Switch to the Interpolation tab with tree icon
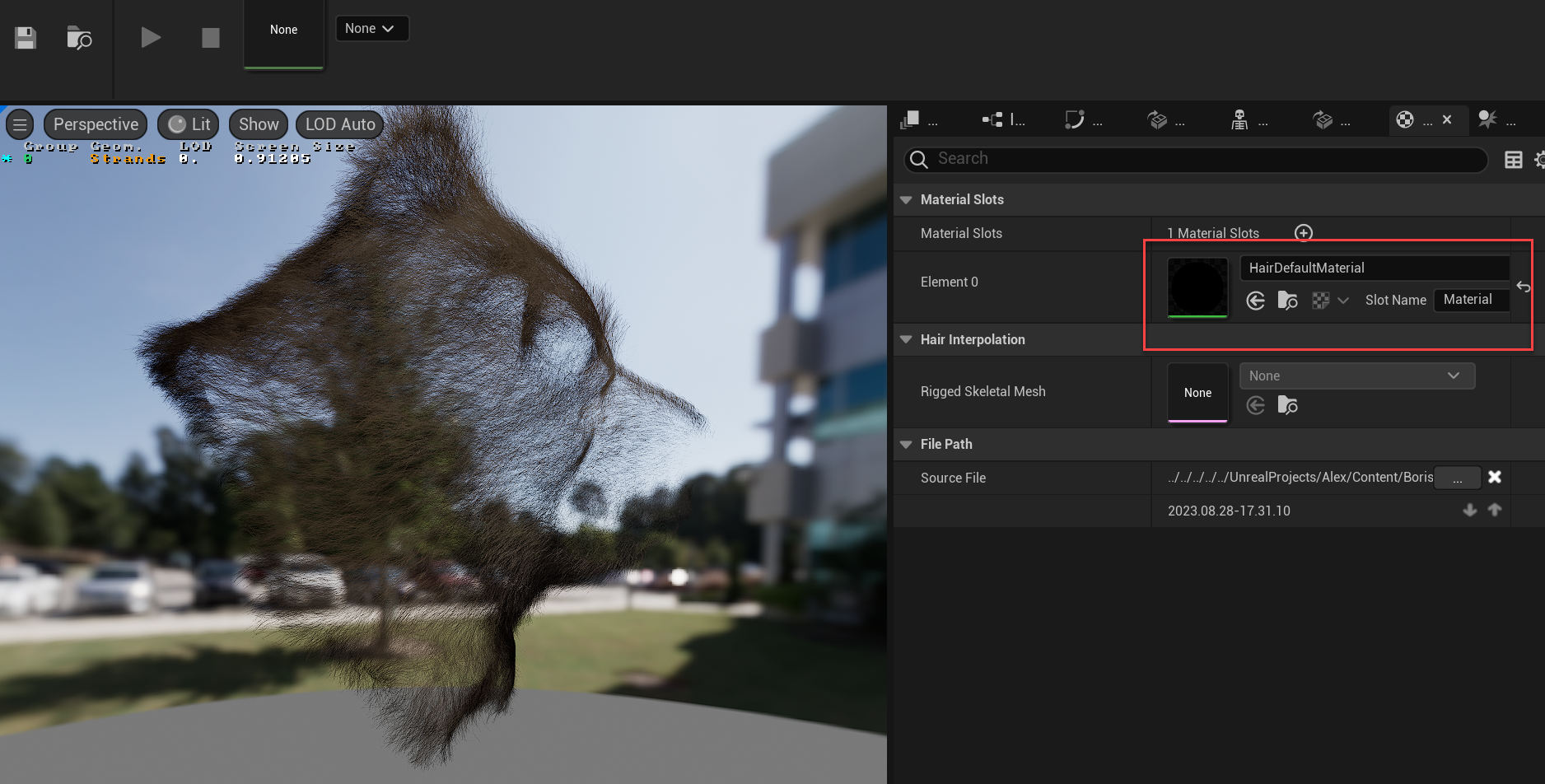Image resolution: width=1545 pixels, height=784 pixels. tap(1003, 120)
